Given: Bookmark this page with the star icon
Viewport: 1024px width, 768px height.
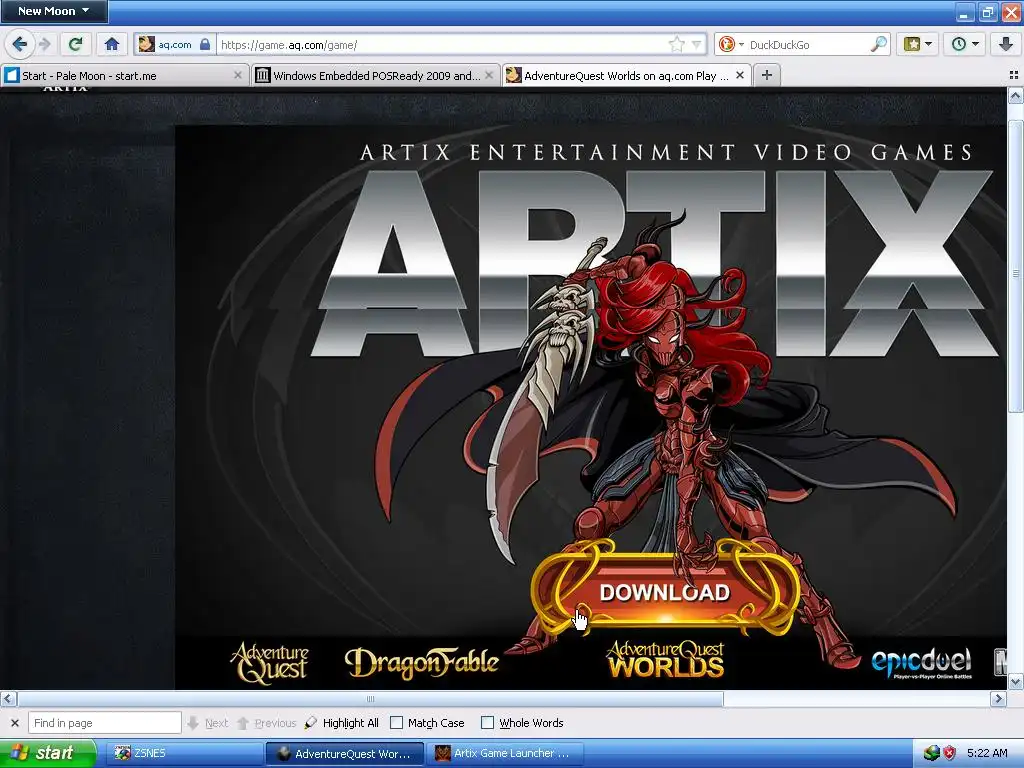Looking at the screenshot, I should point(677,44).
